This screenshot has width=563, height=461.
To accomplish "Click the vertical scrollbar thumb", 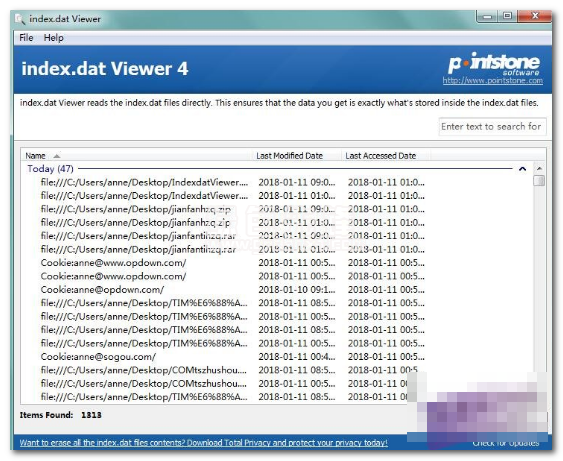I will 539,180.
